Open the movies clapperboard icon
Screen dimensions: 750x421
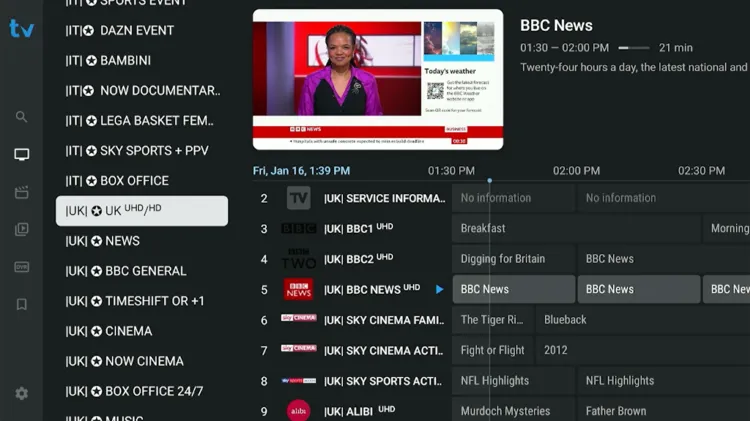pos(21,192)
